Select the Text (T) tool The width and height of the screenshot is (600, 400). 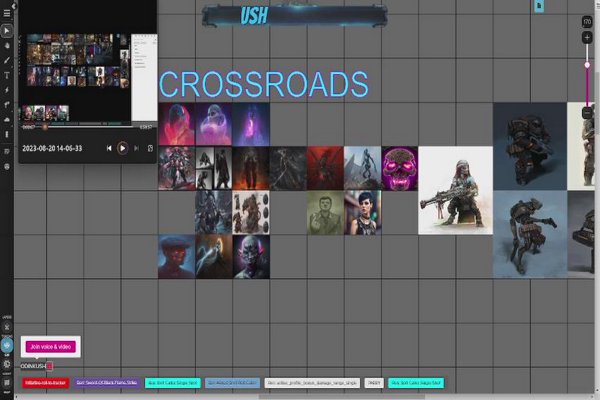7,75
